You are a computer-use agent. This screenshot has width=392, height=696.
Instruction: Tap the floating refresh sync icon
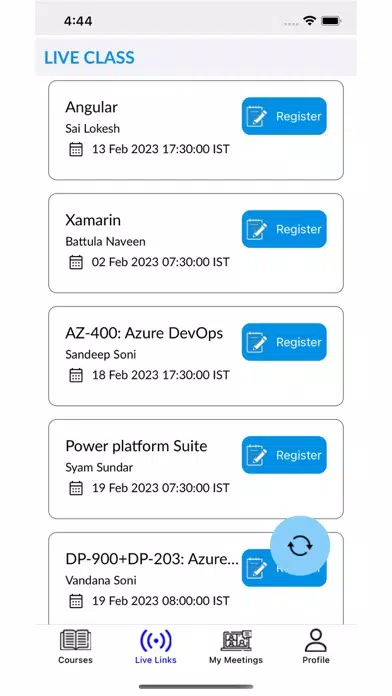(x=300, y=546)
